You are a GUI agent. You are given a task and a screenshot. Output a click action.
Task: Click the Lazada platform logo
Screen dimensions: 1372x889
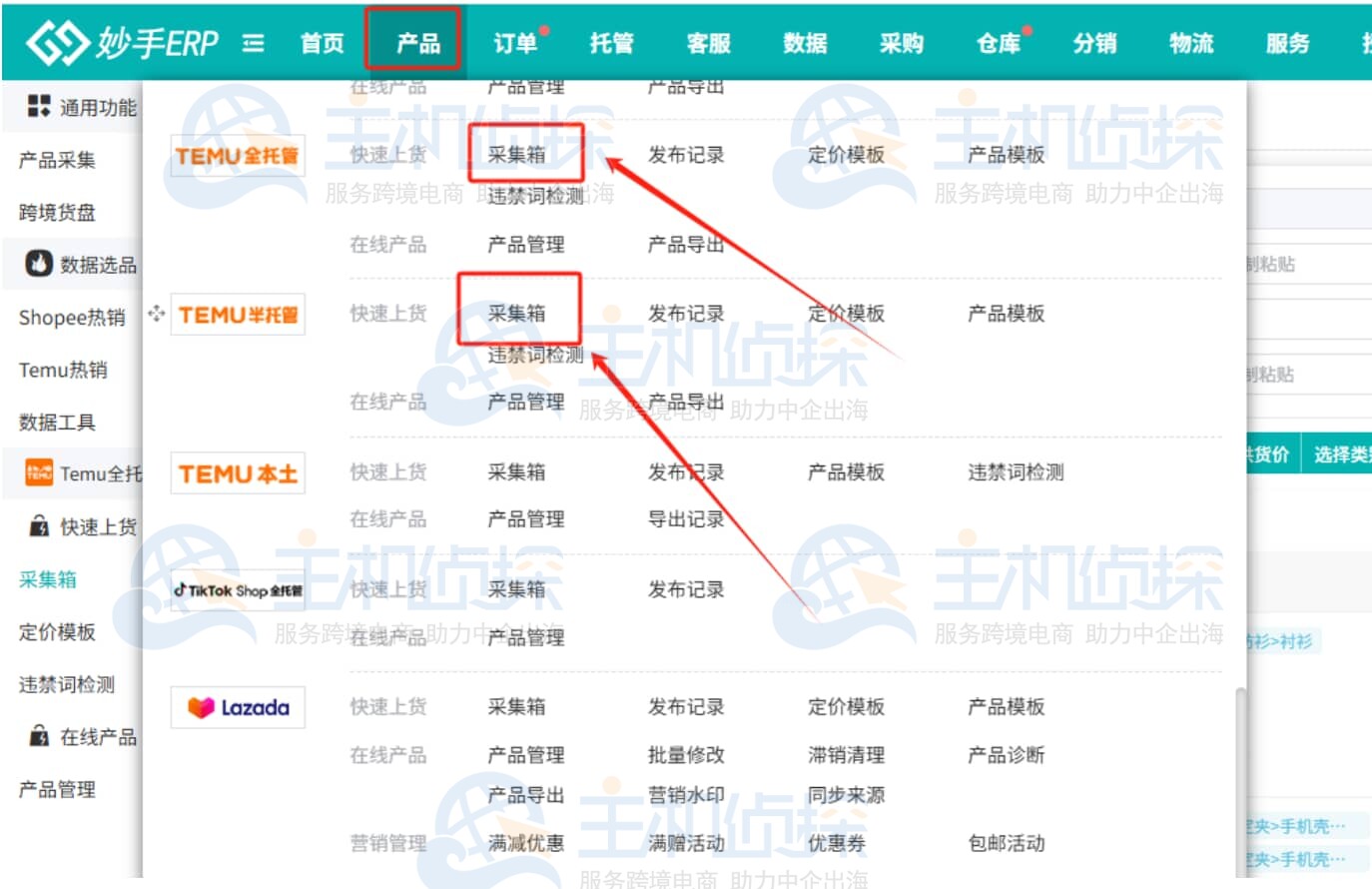237,706
